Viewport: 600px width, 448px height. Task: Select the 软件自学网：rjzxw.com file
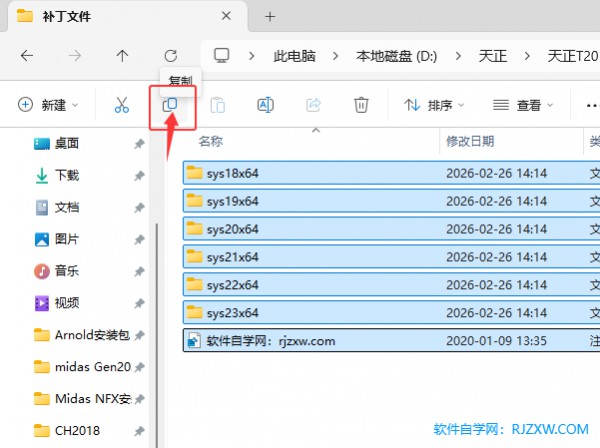point(391,340)
